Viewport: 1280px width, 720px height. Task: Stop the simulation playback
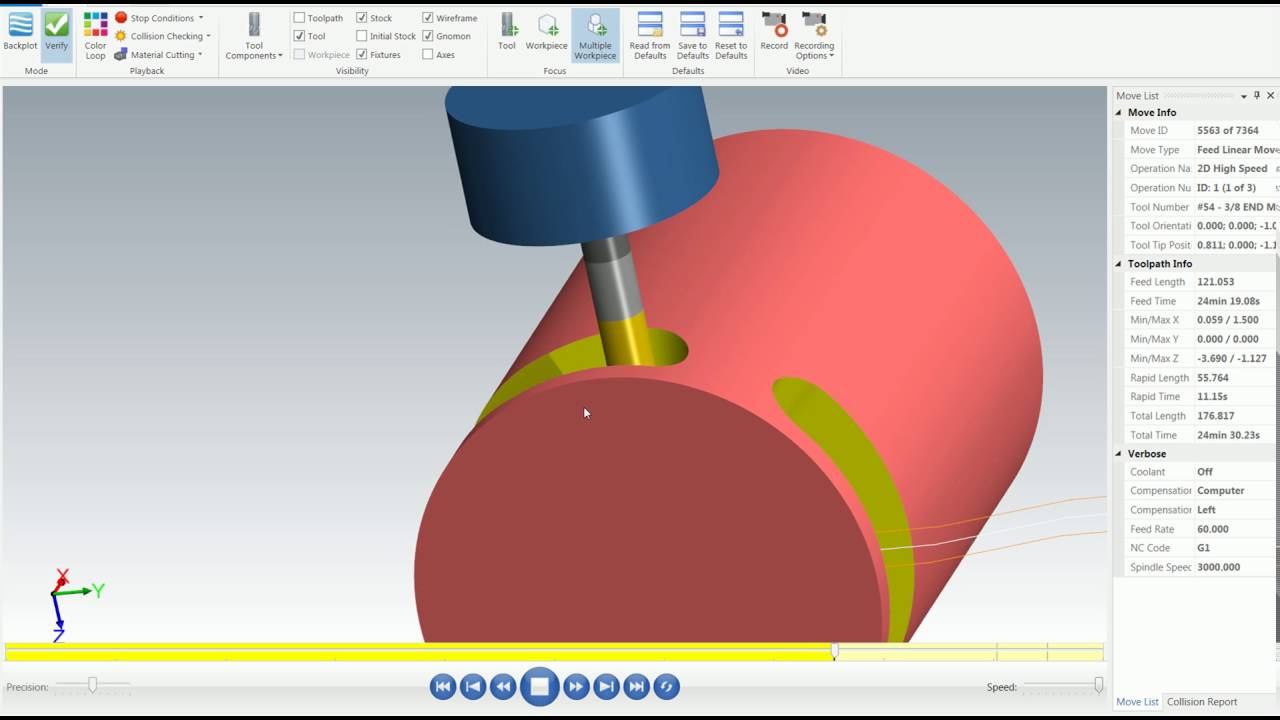(539, 686)
